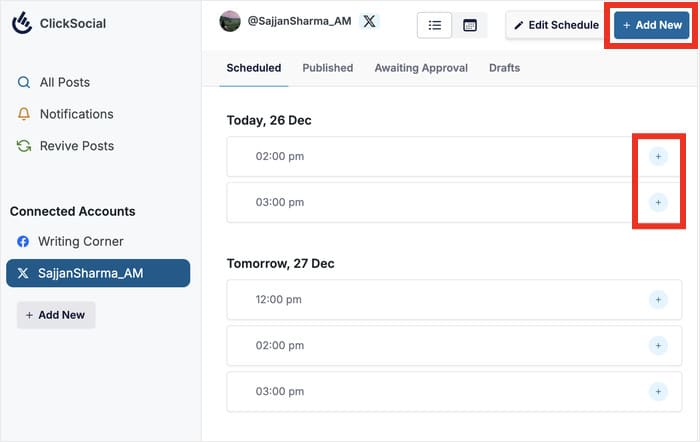Switch to calendar view icon
The height and width of the screenshot is (442, 700).
click(x=469, y=25)
